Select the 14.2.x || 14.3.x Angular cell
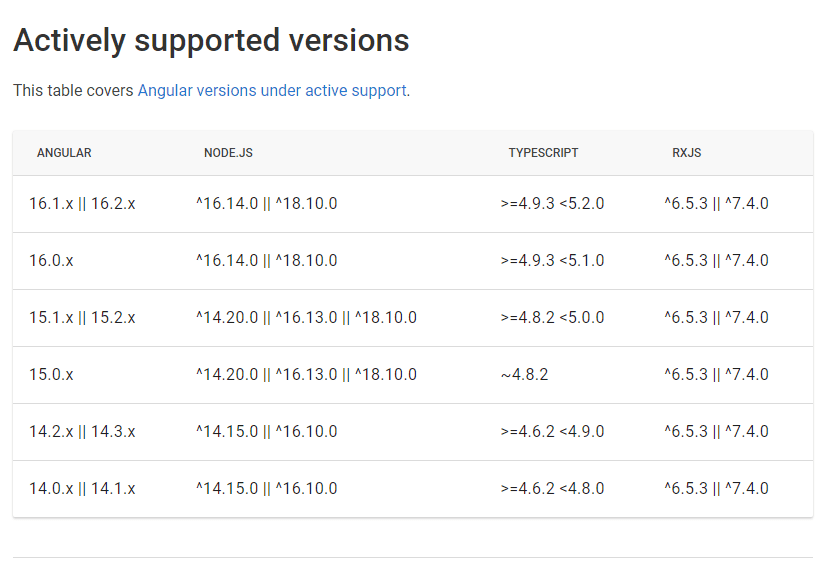The width and height of the screenshot is (827, 572). [x=82, y=432]
